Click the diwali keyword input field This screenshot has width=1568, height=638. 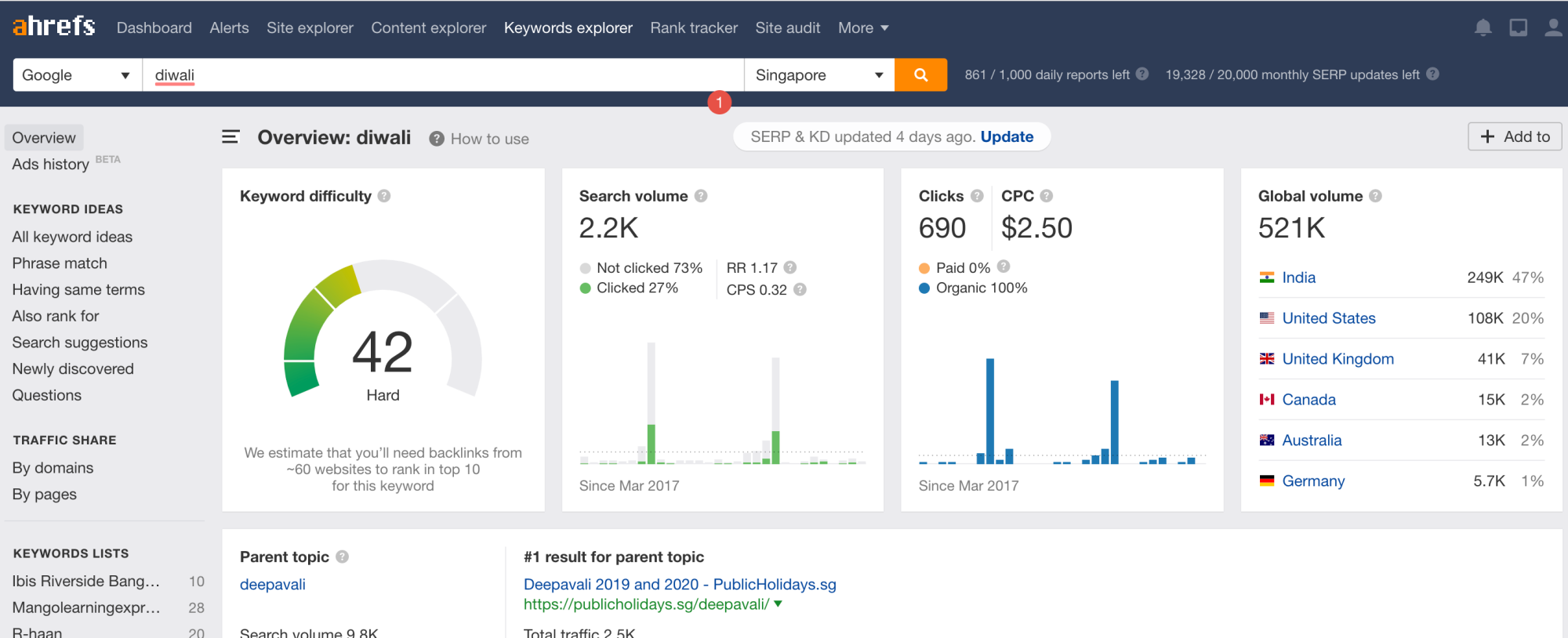click(443, 74)
